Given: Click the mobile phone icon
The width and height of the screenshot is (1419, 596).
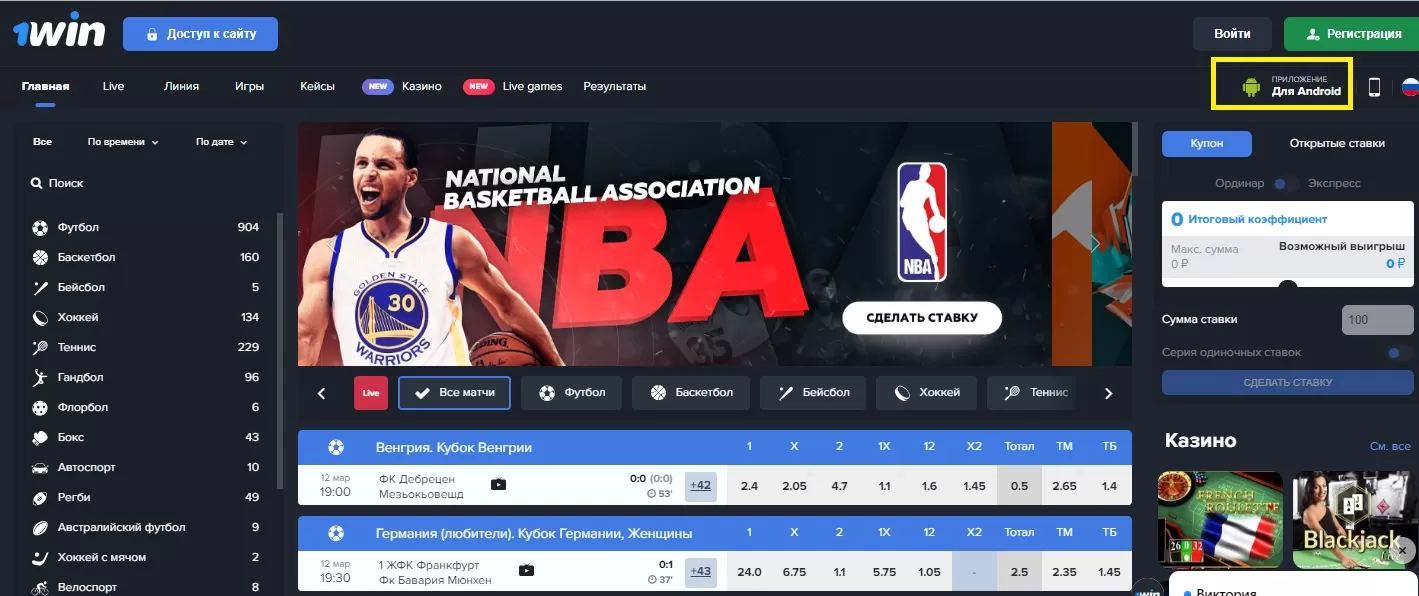Looking at the screenshot, I should (1374, 87).
